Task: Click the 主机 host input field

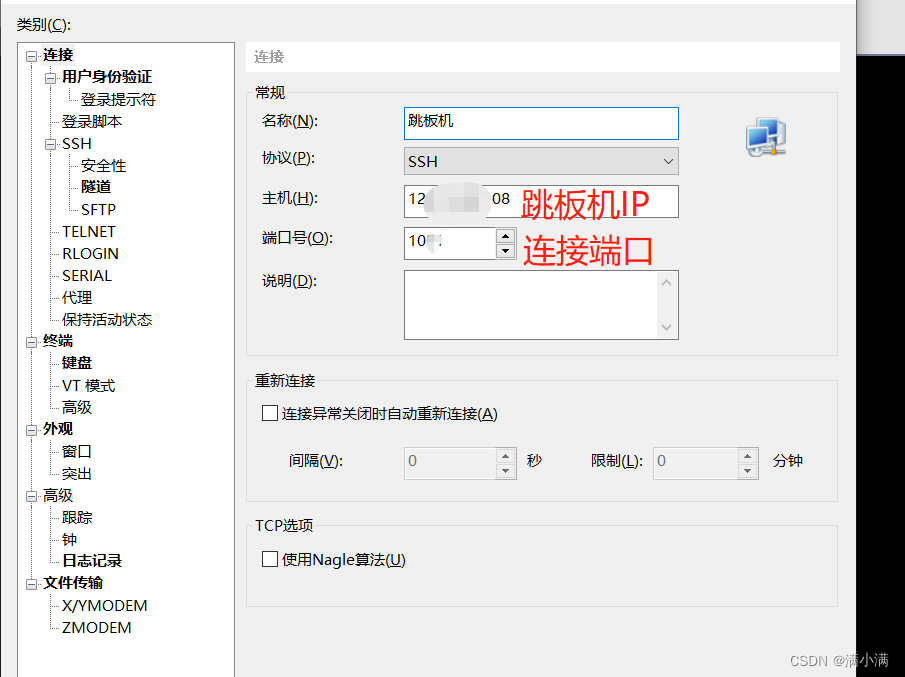Action: pyautogui.click(x=541, y=201)
